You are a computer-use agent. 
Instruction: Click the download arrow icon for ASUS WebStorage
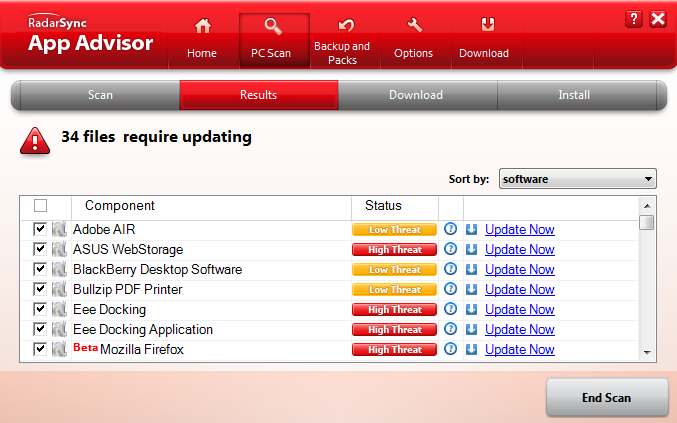point(471,249)
